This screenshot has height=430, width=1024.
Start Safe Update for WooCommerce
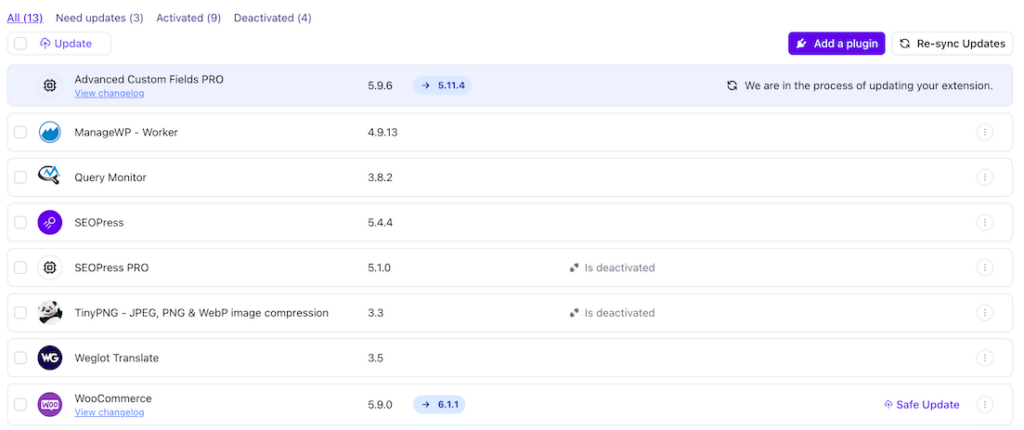[921, 405]
